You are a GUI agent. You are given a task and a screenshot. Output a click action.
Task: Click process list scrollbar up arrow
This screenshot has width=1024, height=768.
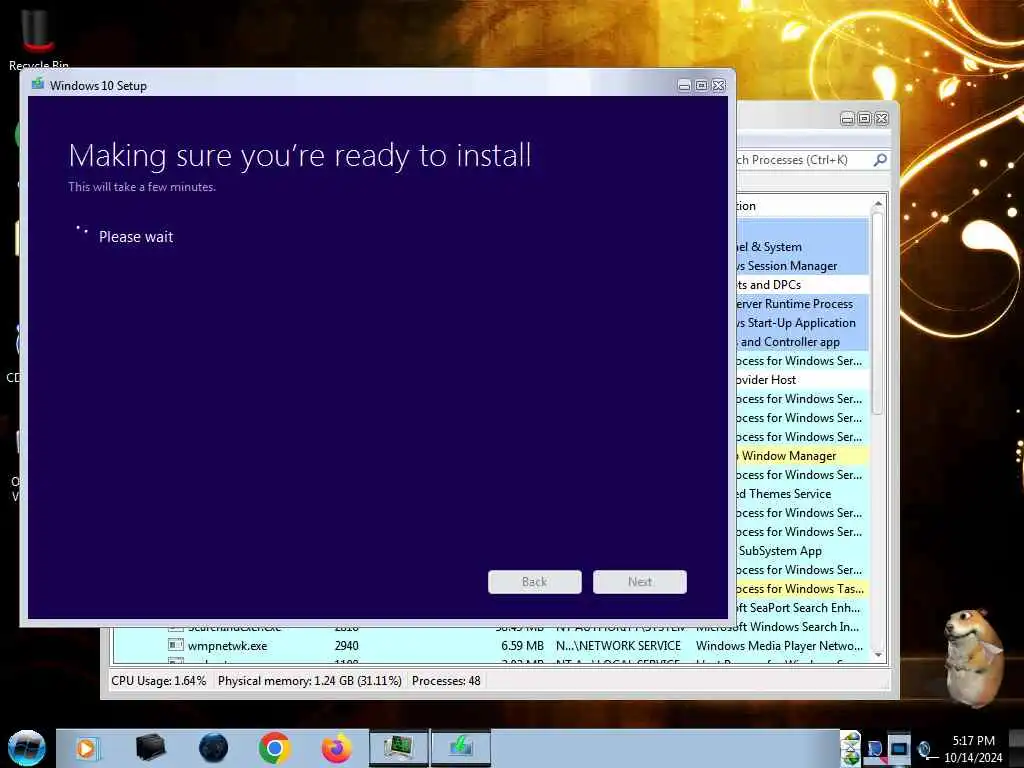878,204
